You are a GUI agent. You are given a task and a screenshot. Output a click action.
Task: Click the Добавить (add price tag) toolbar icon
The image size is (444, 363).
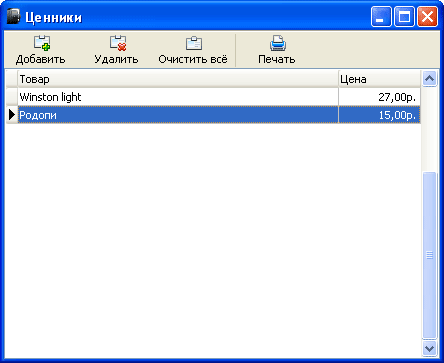tap(42, 43)
